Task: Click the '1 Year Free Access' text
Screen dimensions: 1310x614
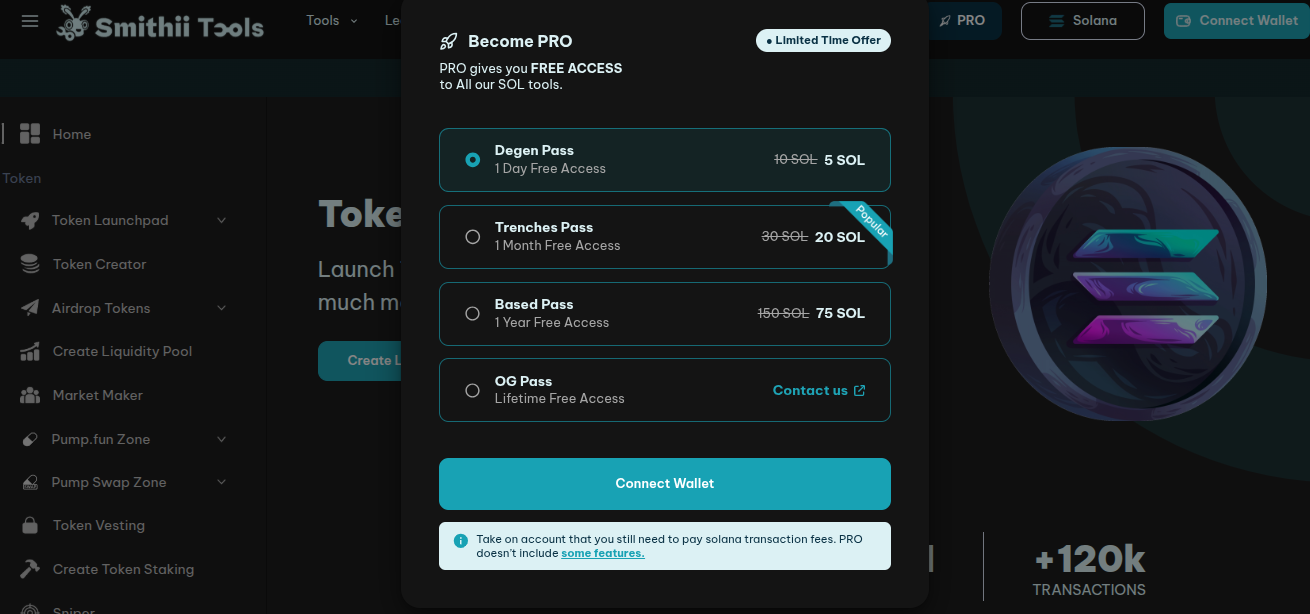Action: coord(552,323)
